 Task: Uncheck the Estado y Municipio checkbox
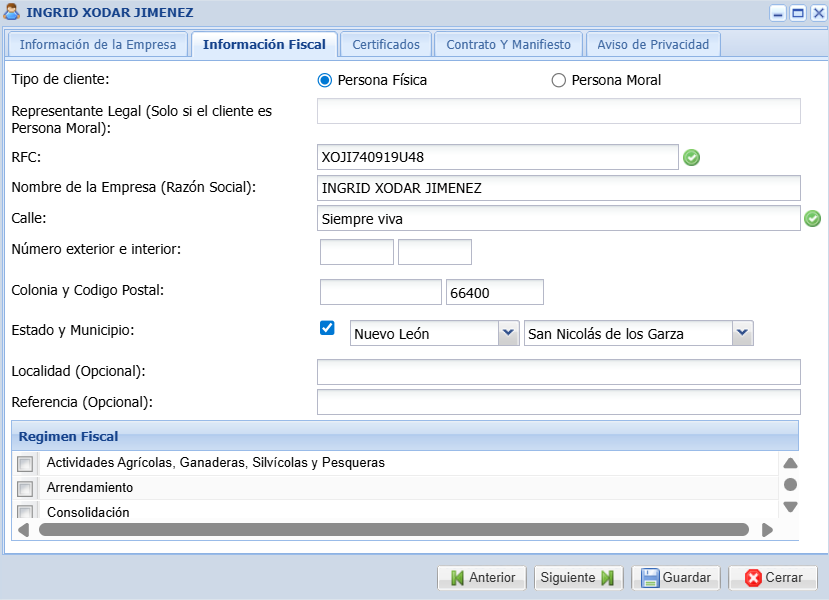point(327,328)
